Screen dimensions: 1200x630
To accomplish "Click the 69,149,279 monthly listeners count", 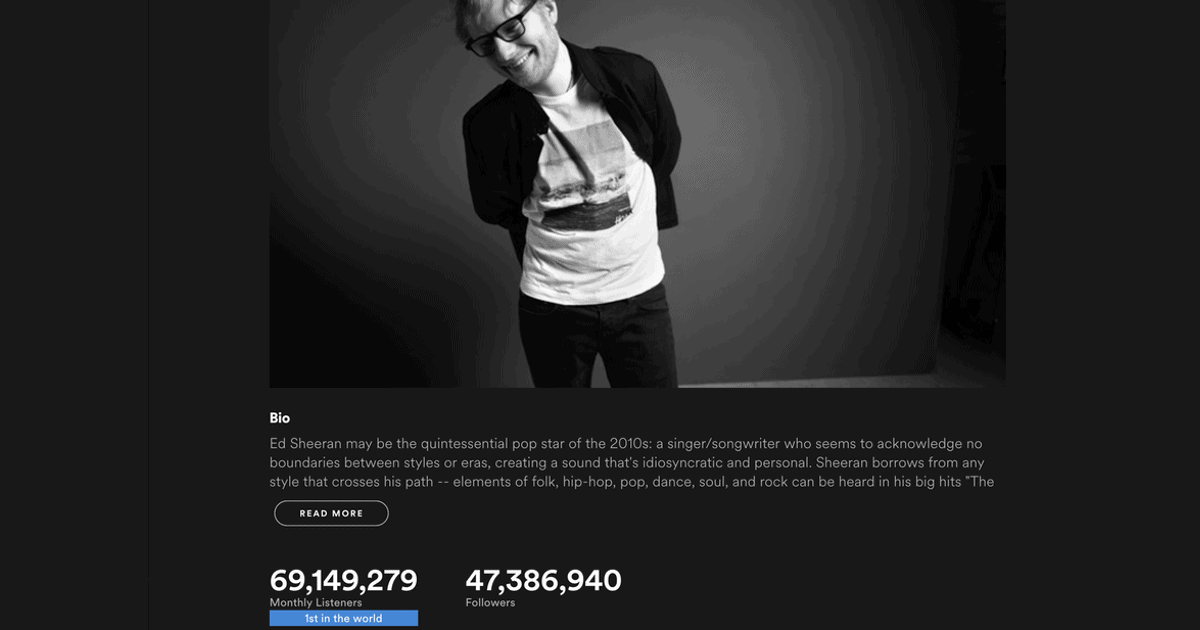I will pos(343,580).
